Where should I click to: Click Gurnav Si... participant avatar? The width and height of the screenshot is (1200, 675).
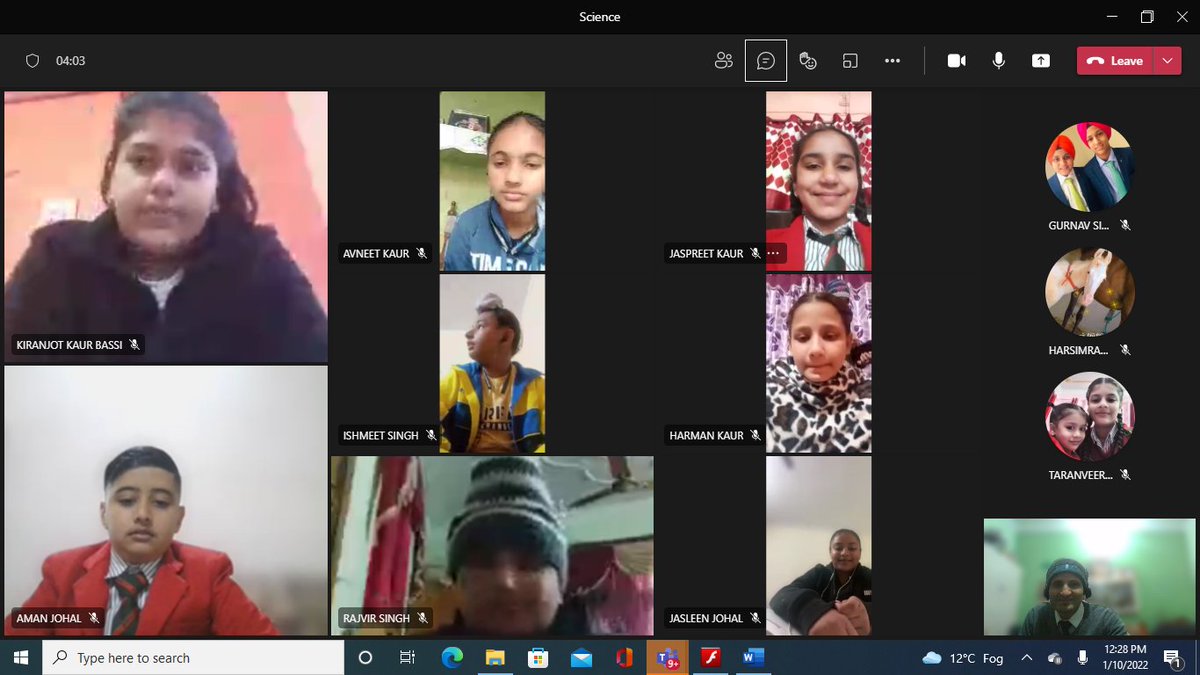[1090, 167]
